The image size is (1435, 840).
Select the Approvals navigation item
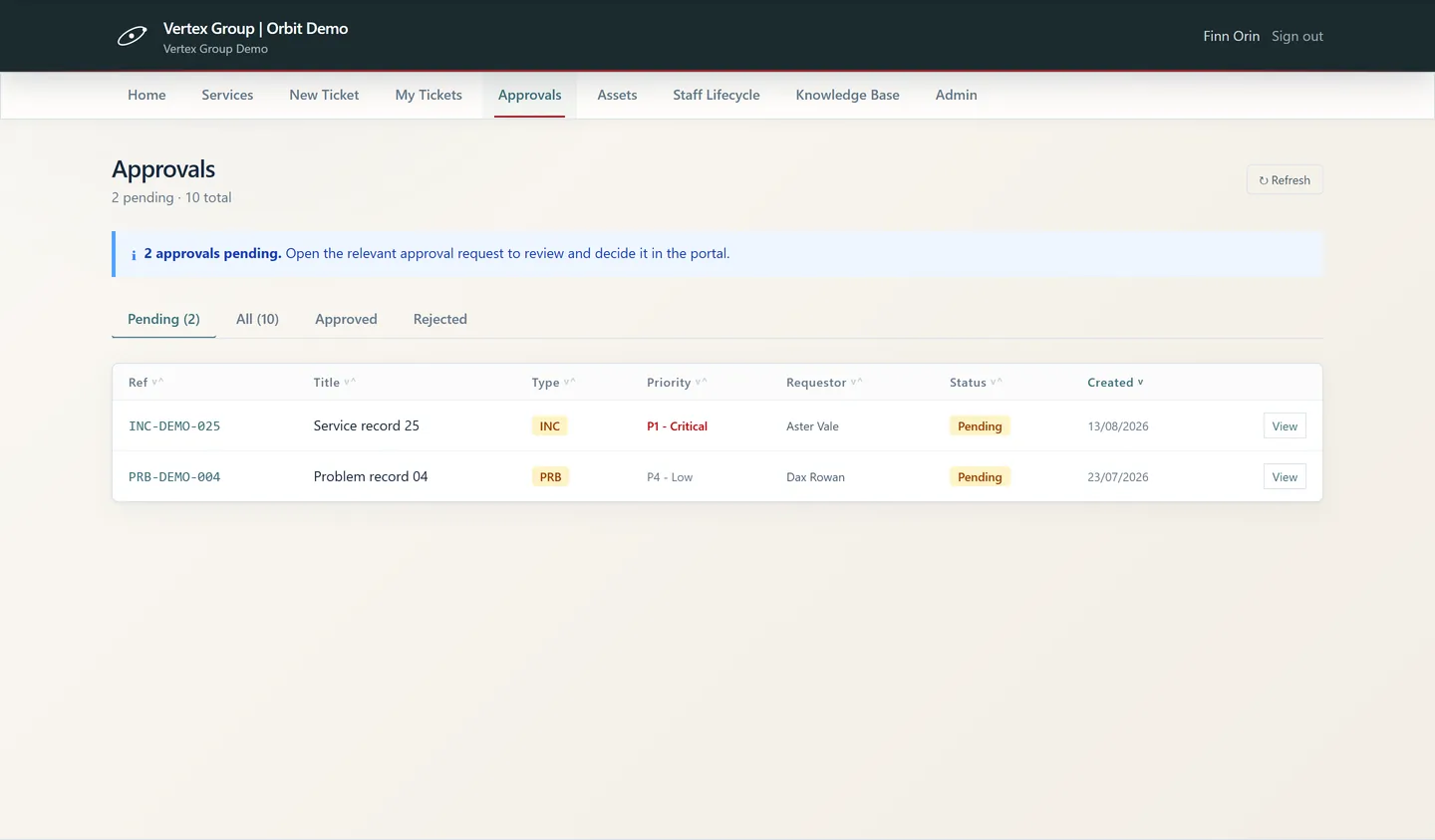click(x=529, y=96)
